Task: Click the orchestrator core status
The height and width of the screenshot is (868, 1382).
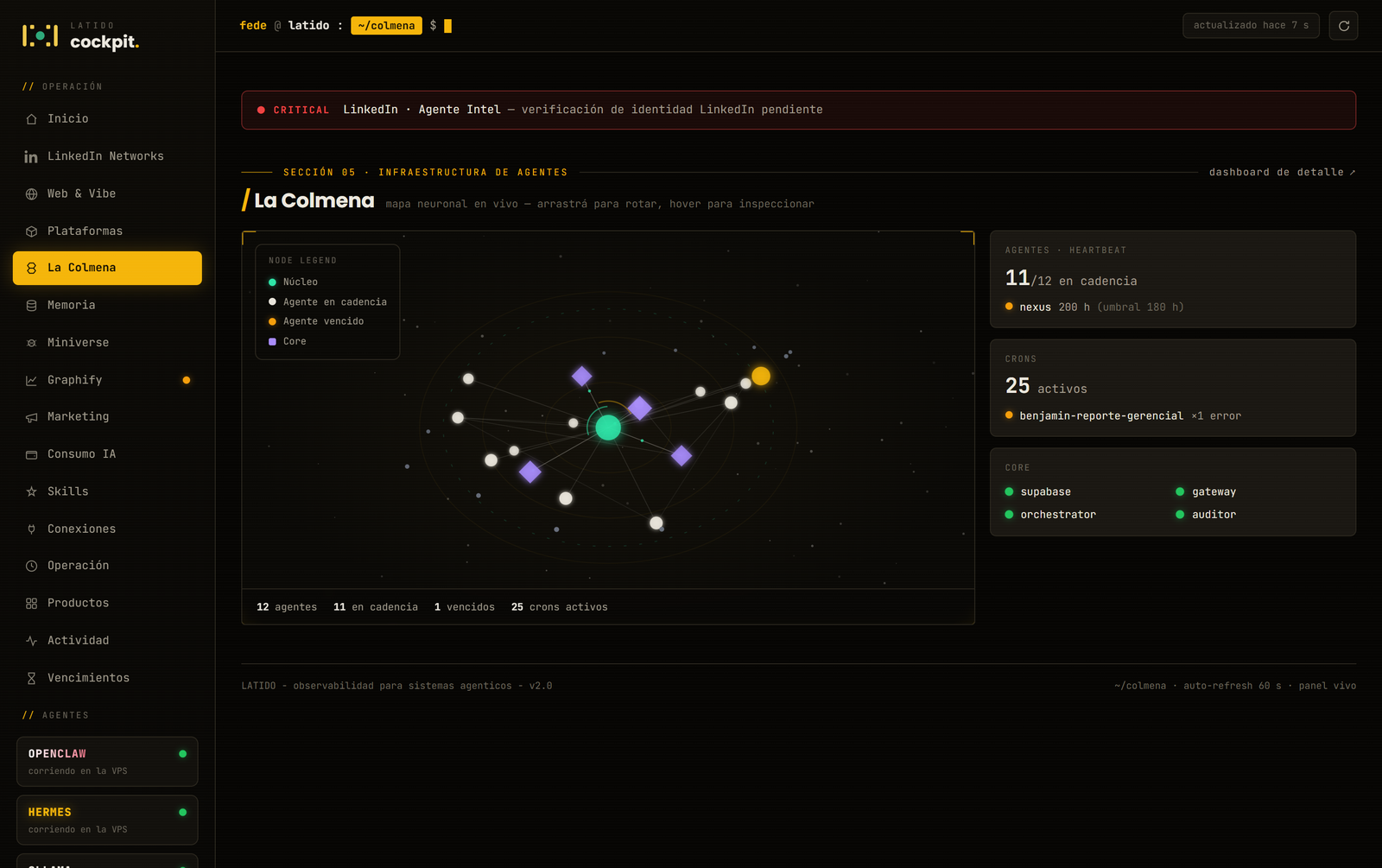Action: pyautogui.click(x=1050, y=514)
